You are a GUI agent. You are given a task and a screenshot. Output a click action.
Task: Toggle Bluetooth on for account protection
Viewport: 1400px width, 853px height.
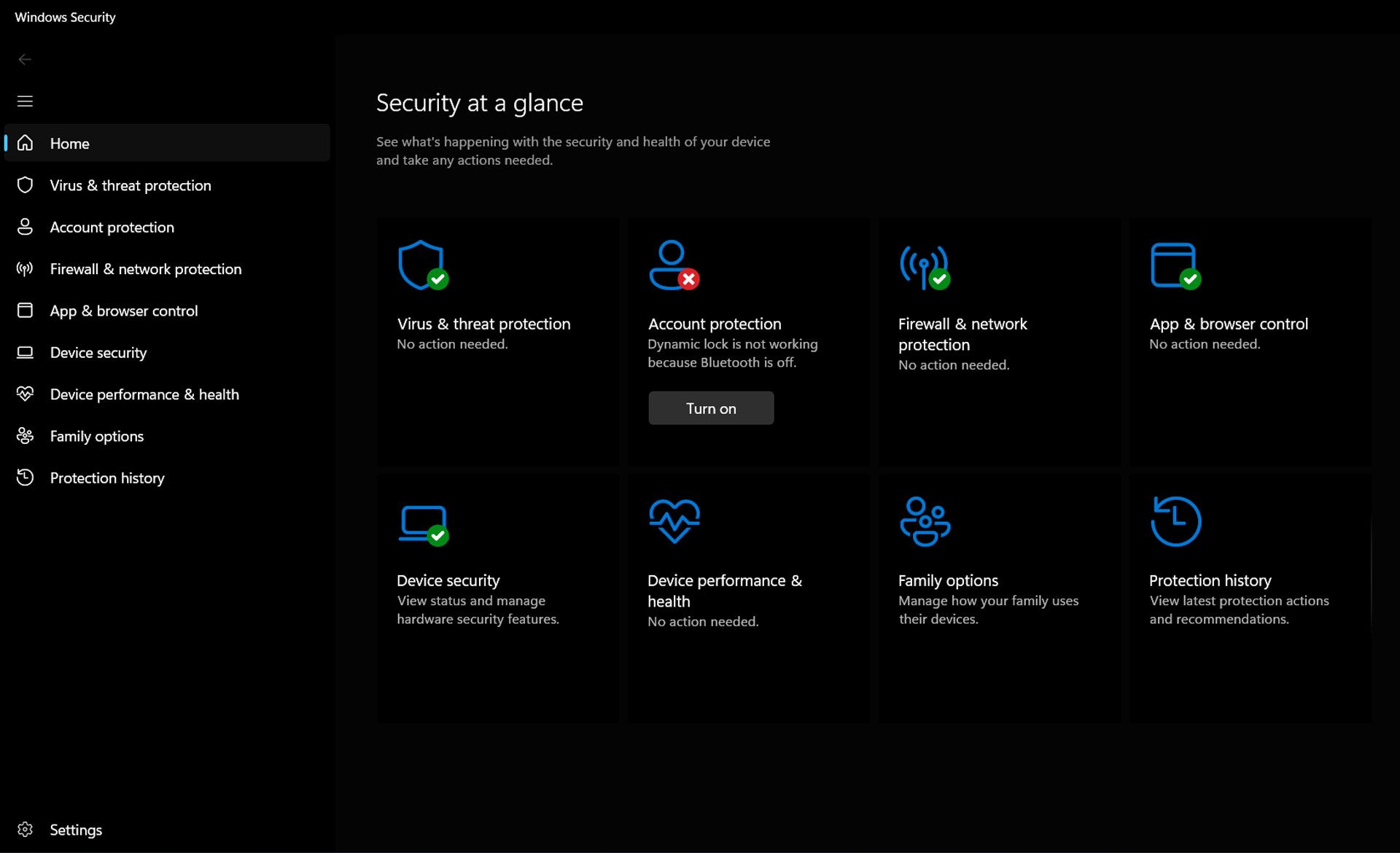pos(711,407)
